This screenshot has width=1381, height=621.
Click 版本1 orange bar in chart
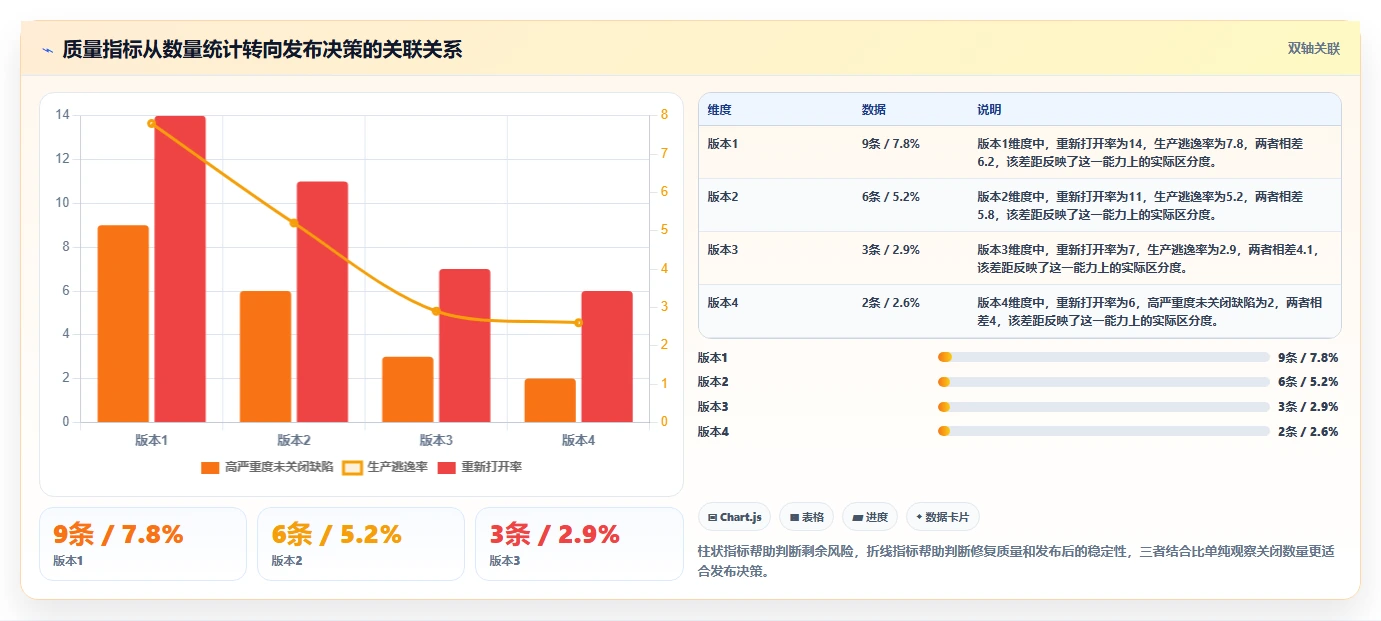(x=123, y=324)
